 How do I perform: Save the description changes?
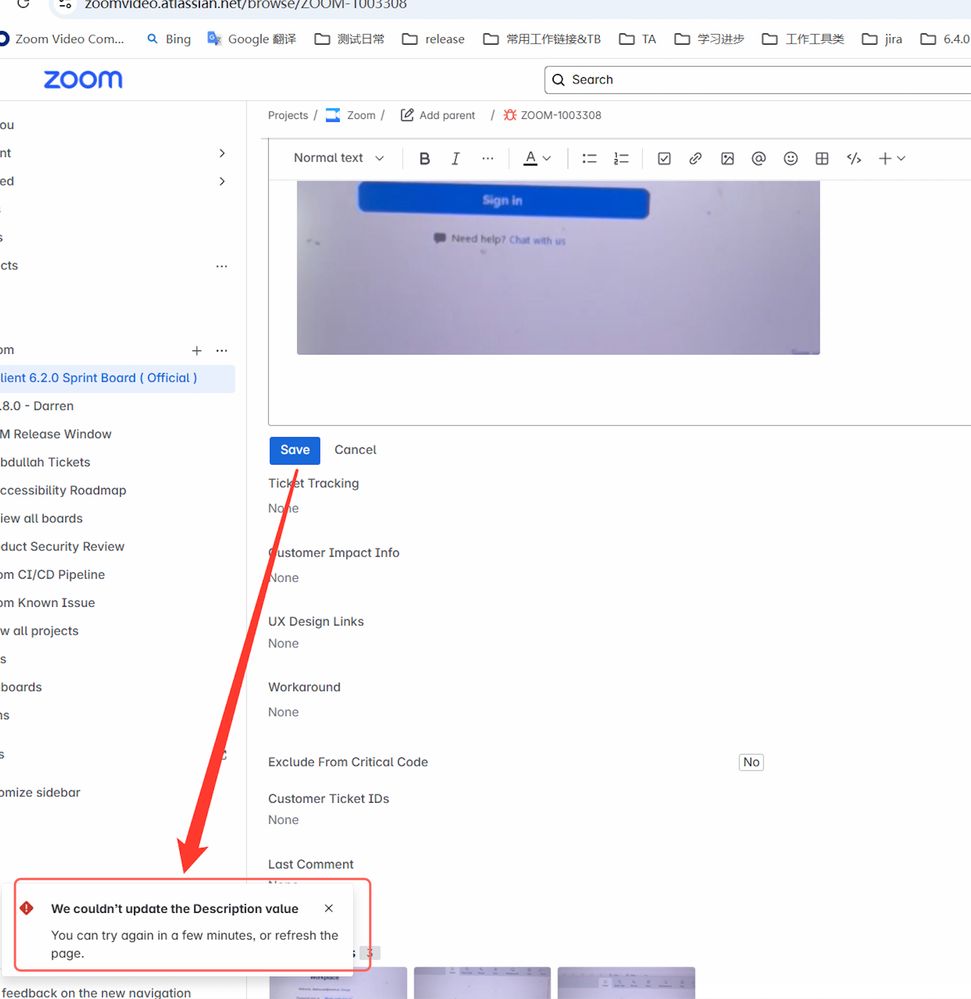[294, 450]
